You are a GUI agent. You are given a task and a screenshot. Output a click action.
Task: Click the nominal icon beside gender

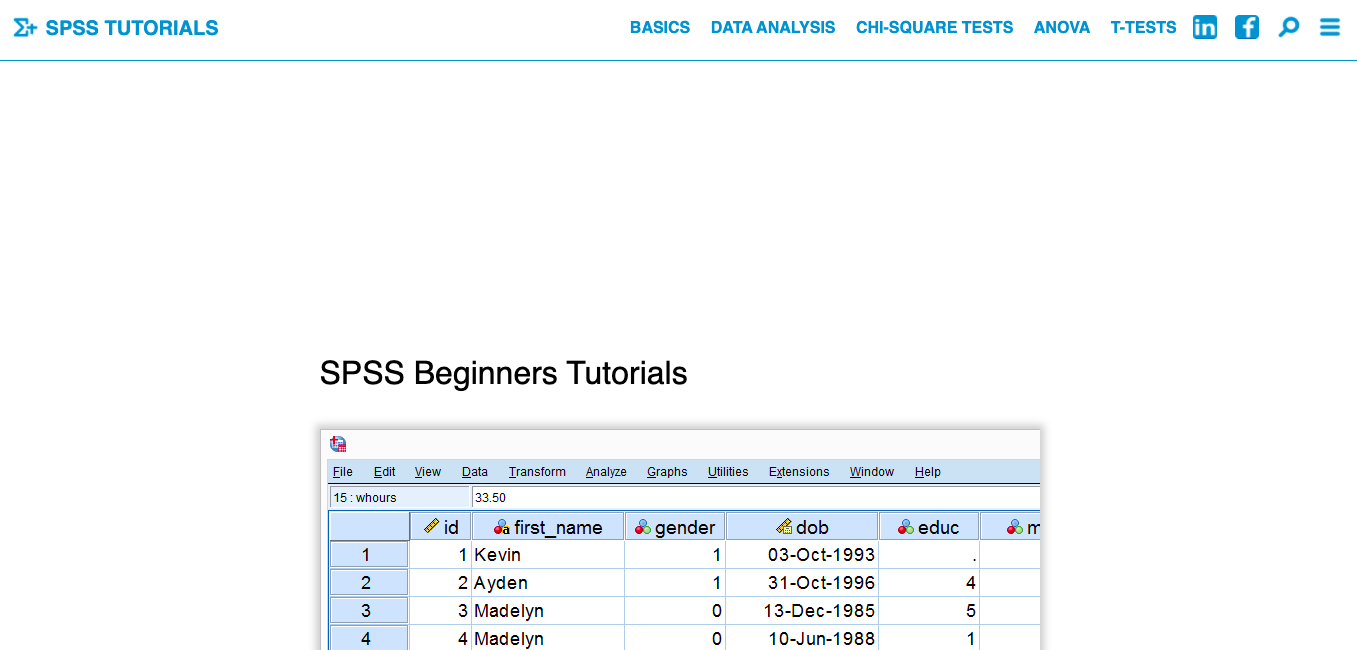coord(643,527)
